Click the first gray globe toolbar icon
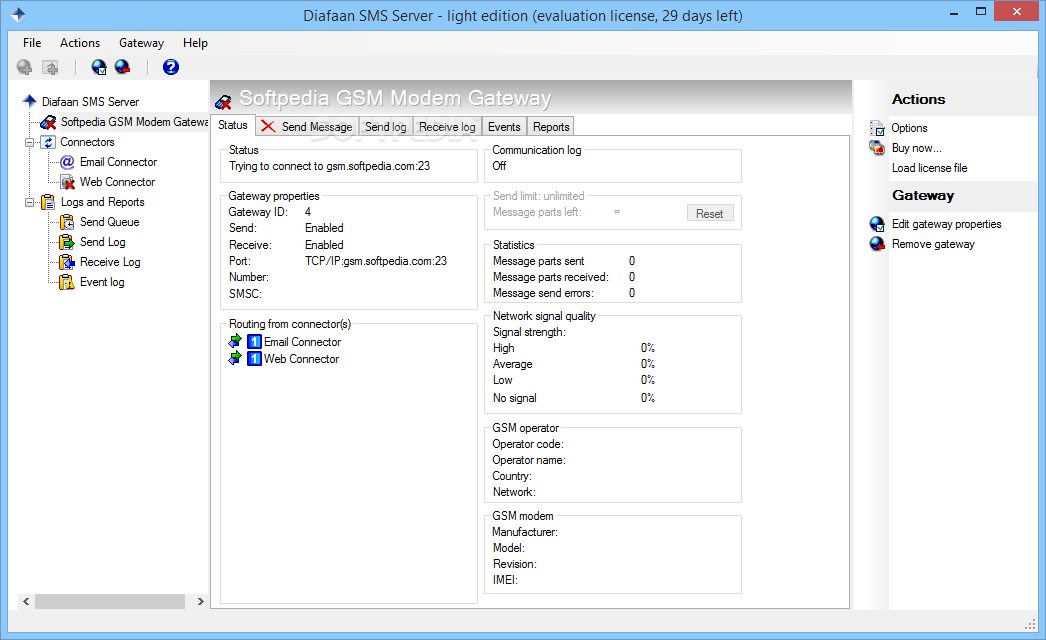Image resolution: width=1046 pixels, height=640 pixels. point(25,67)
